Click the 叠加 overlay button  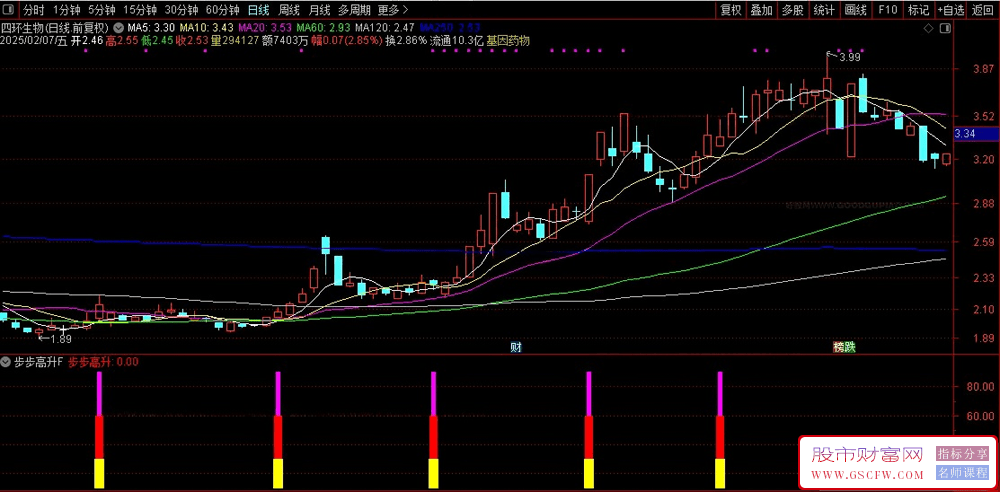(x=761, y=10)
